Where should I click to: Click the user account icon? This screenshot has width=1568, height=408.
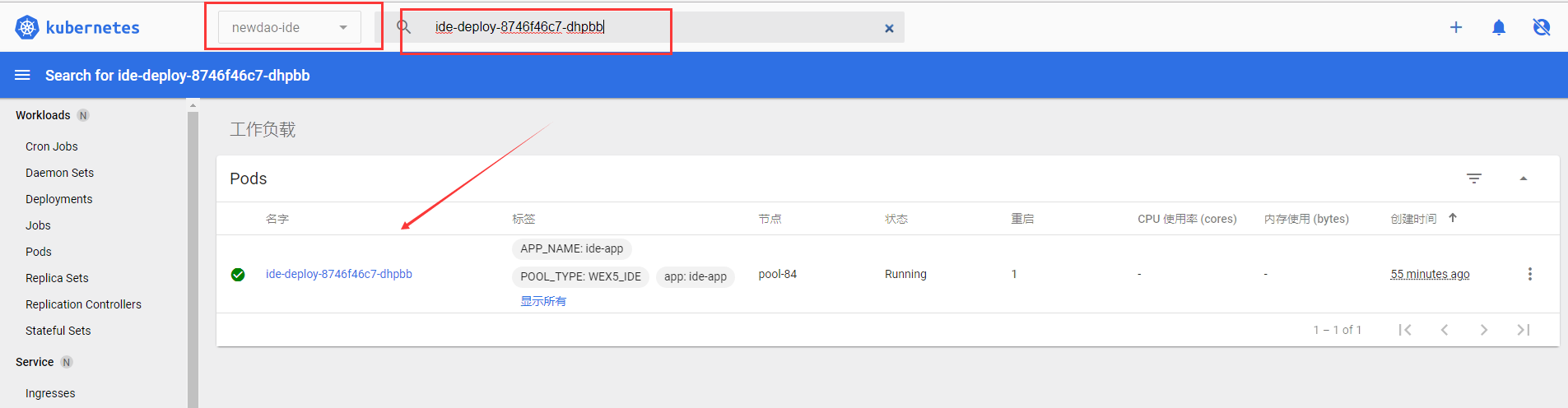(x=1541, y=27)
